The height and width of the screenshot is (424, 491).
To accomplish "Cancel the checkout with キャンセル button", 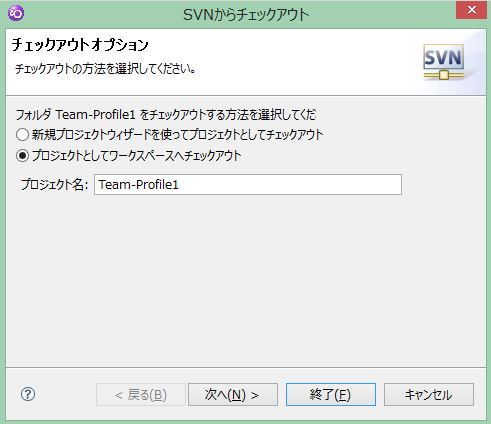I will click(429, 395).
